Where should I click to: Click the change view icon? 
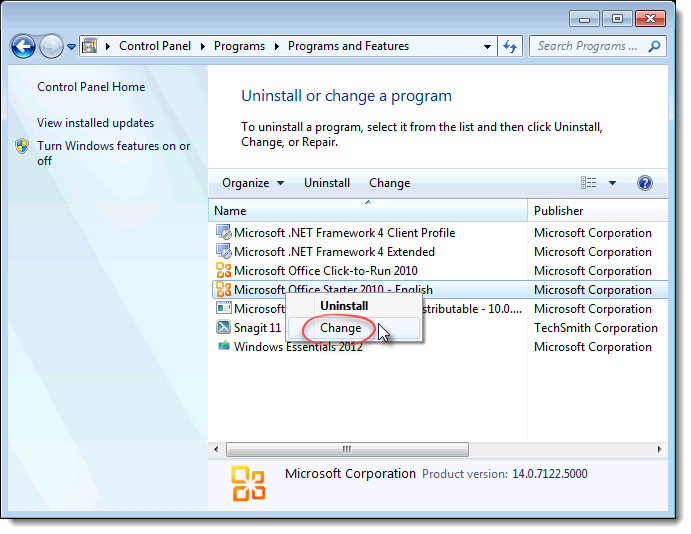tap(589, 182)
